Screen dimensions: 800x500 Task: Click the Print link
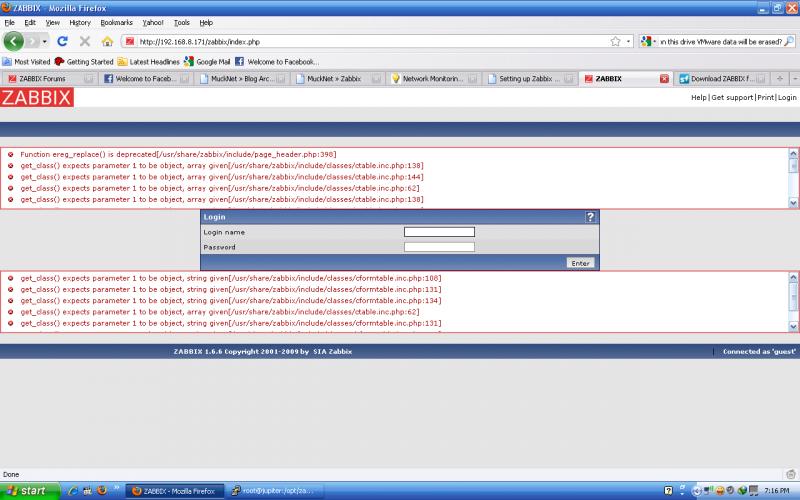[765, 97]
